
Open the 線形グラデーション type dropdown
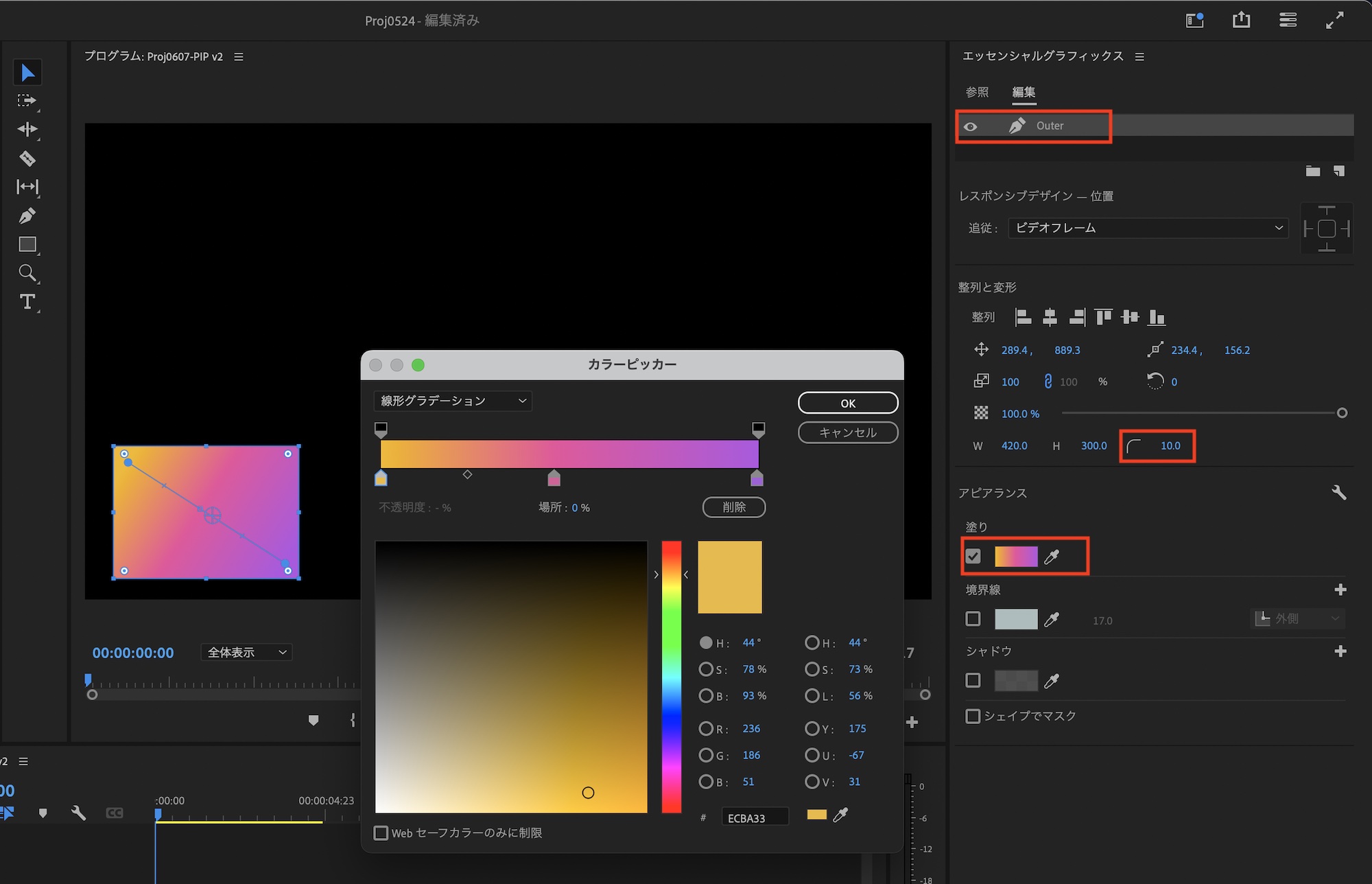click(453, 401)
